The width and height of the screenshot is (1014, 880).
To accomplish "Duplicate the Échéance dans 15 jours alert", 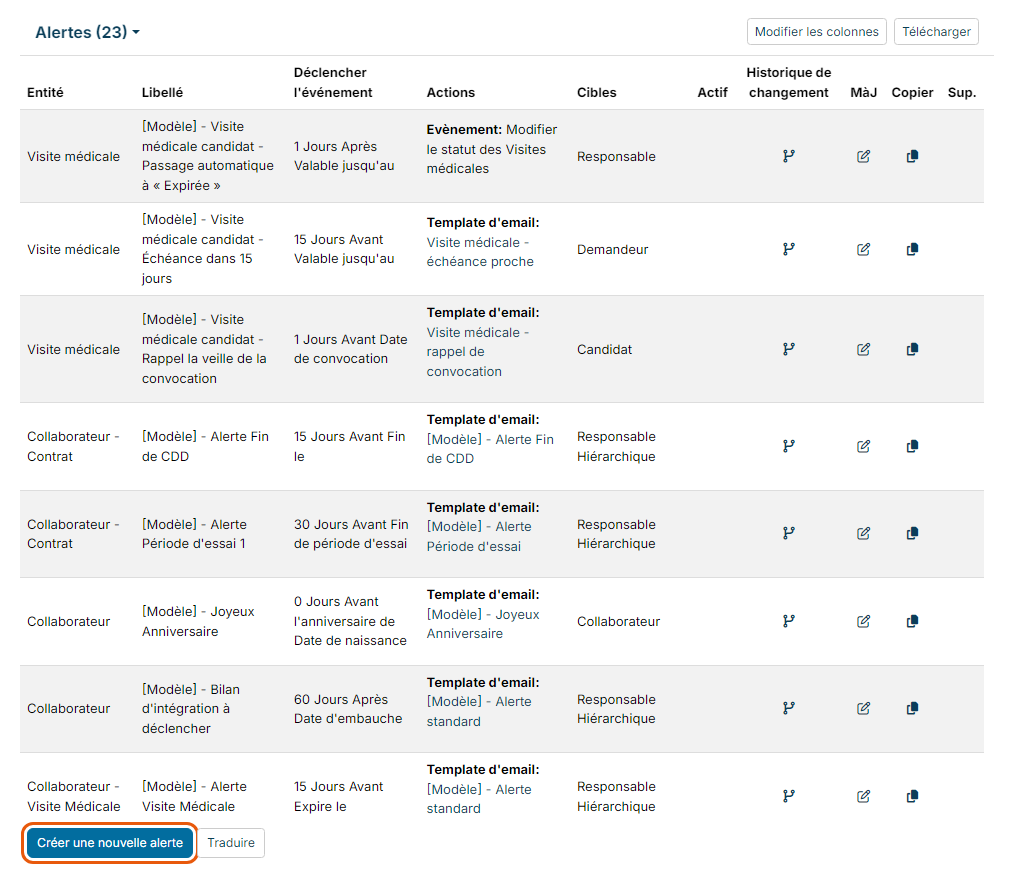I will [912, 249].
